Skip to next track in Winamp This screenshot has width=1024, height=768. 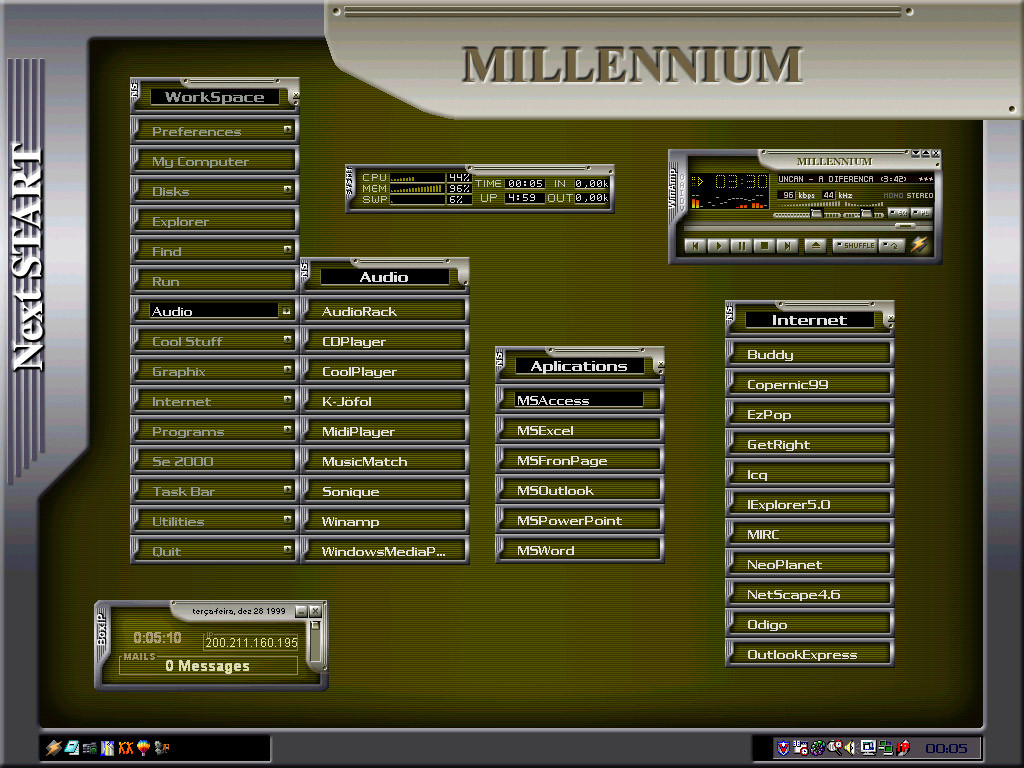pyautogui.click(x=788, y=246)
